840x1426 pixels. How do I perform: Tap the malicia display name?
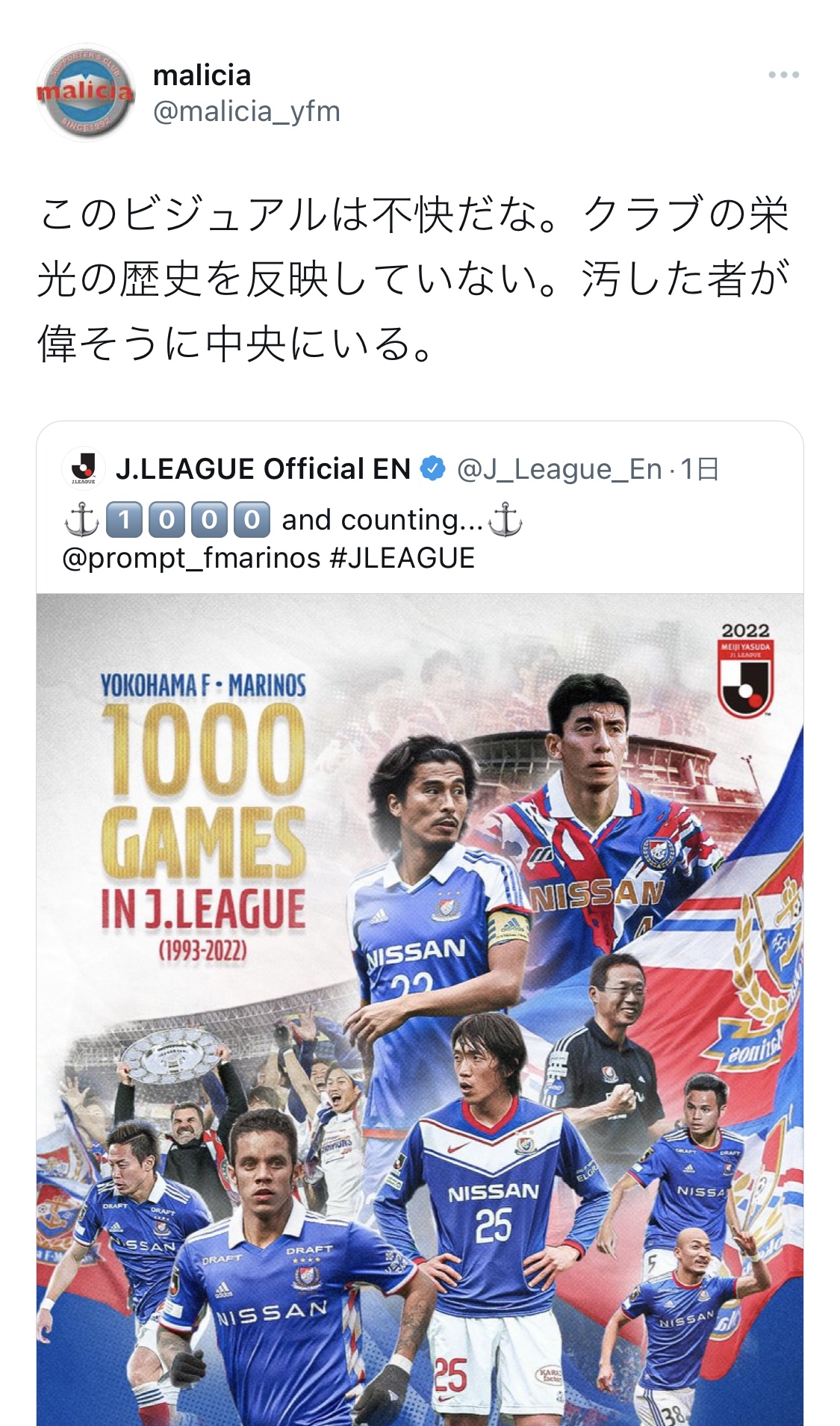[202, 75]
